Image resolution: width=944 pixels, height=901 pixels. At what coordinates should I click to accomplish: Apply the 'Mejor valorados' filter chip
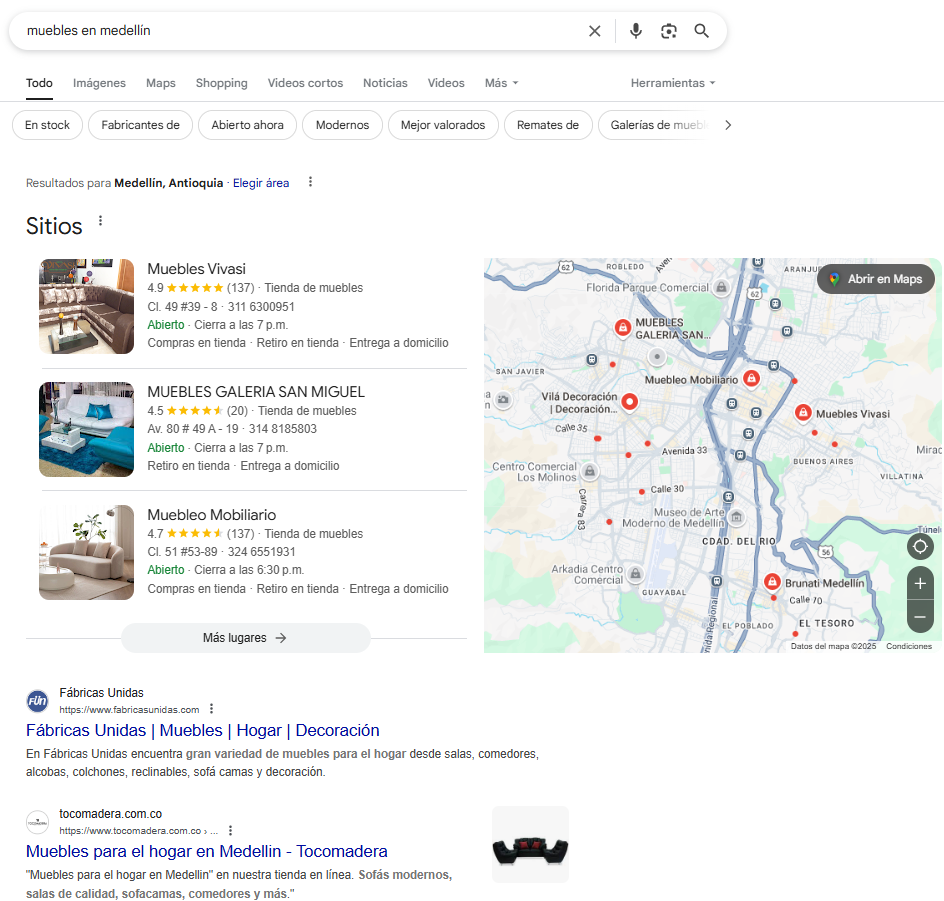point(442,125)
